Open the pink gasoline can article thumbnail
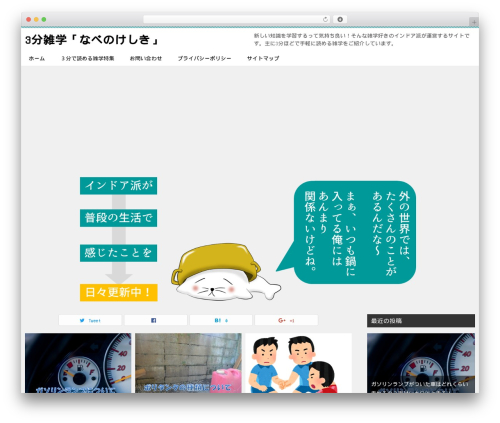This screenshot has width=500, height=423. point(188,363)
